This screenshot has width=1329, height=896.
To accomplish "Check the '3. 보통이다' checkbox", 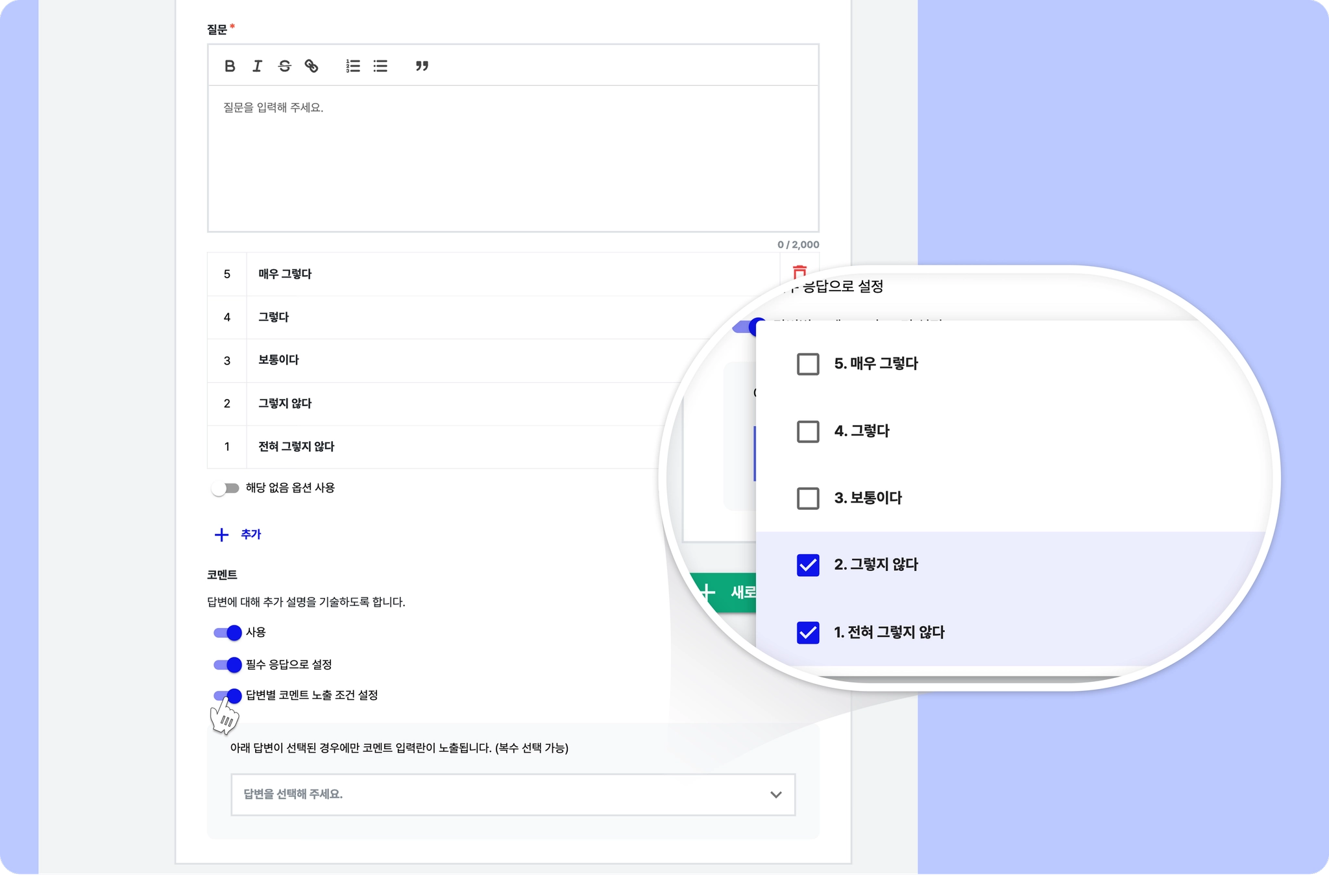I will click(808, 498).
